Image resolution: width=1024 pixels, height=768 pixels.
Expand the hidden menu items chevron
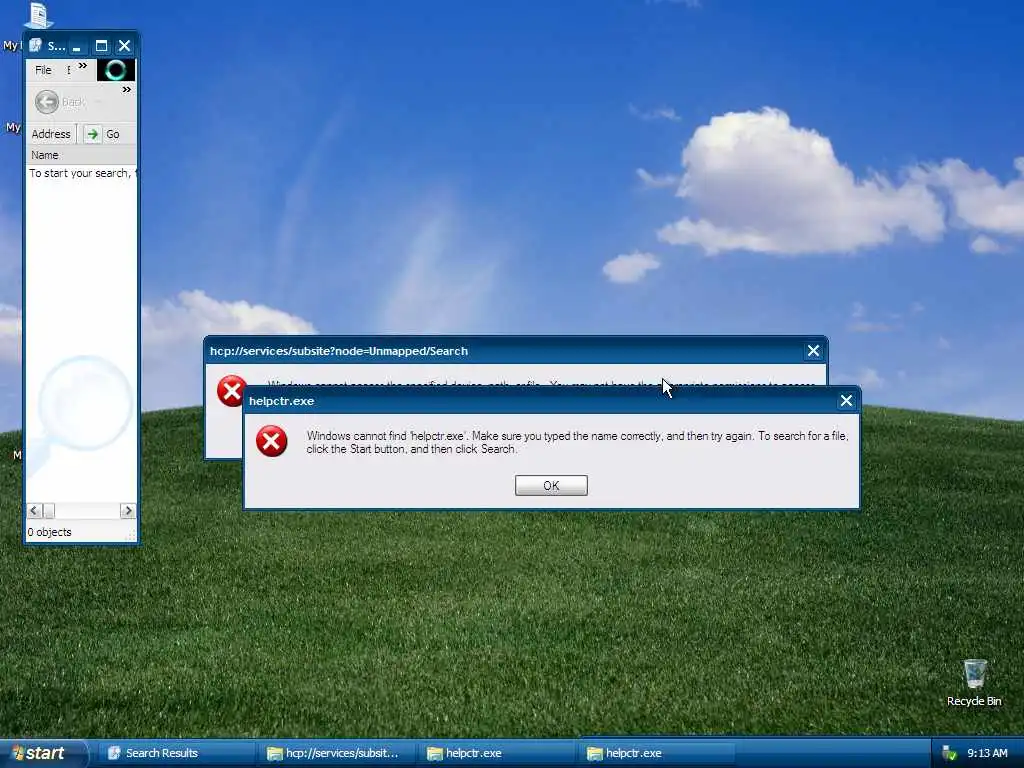click(x=83, y=65)
